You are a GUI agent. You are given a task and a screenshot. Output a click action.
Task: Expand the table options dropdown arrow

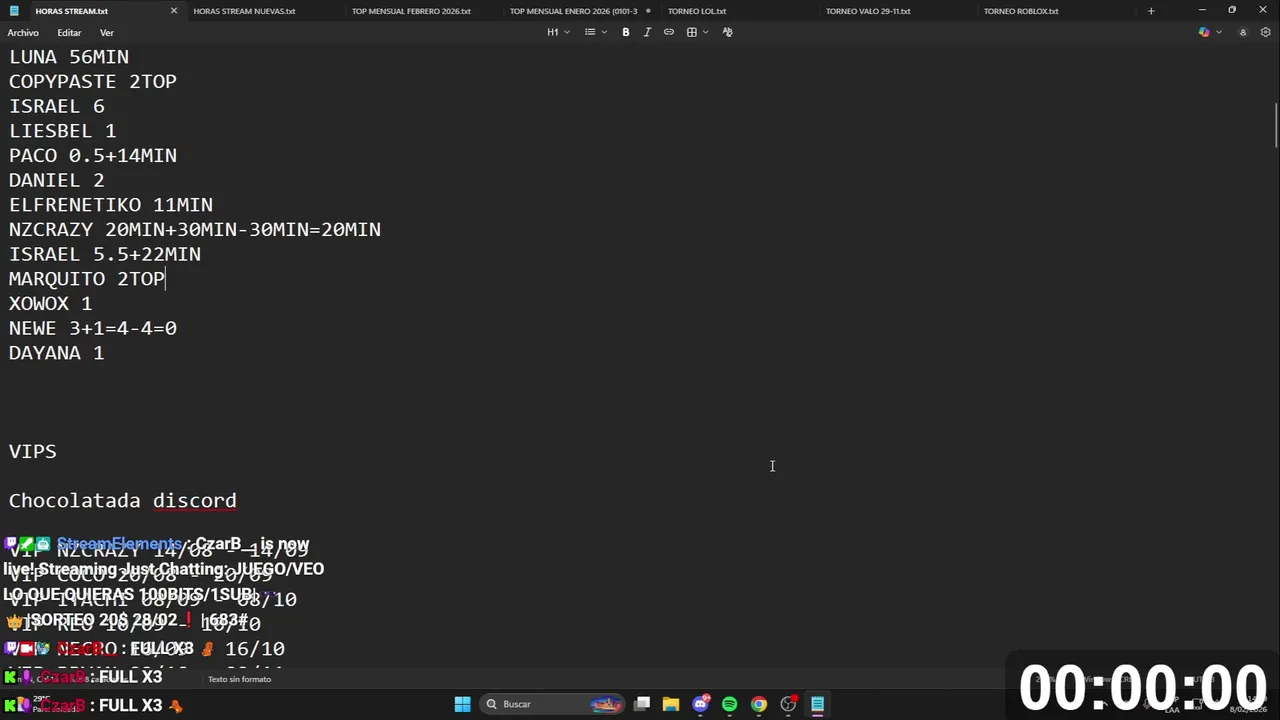pyautogui.click(x=705, y=32)
